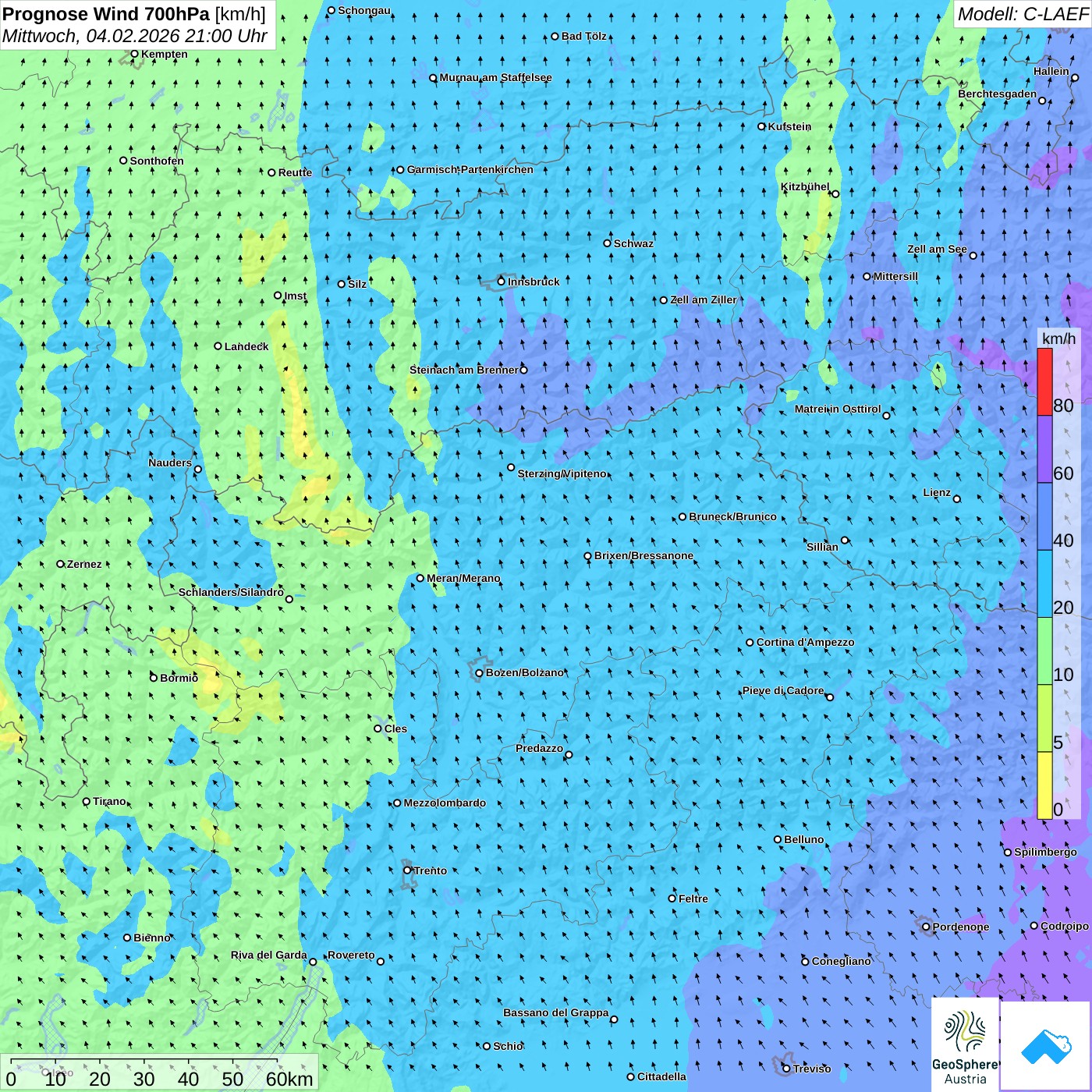Click the Innsbruck city marker
Viewport: 1092px width, 1092px height.
coord(501,282)
